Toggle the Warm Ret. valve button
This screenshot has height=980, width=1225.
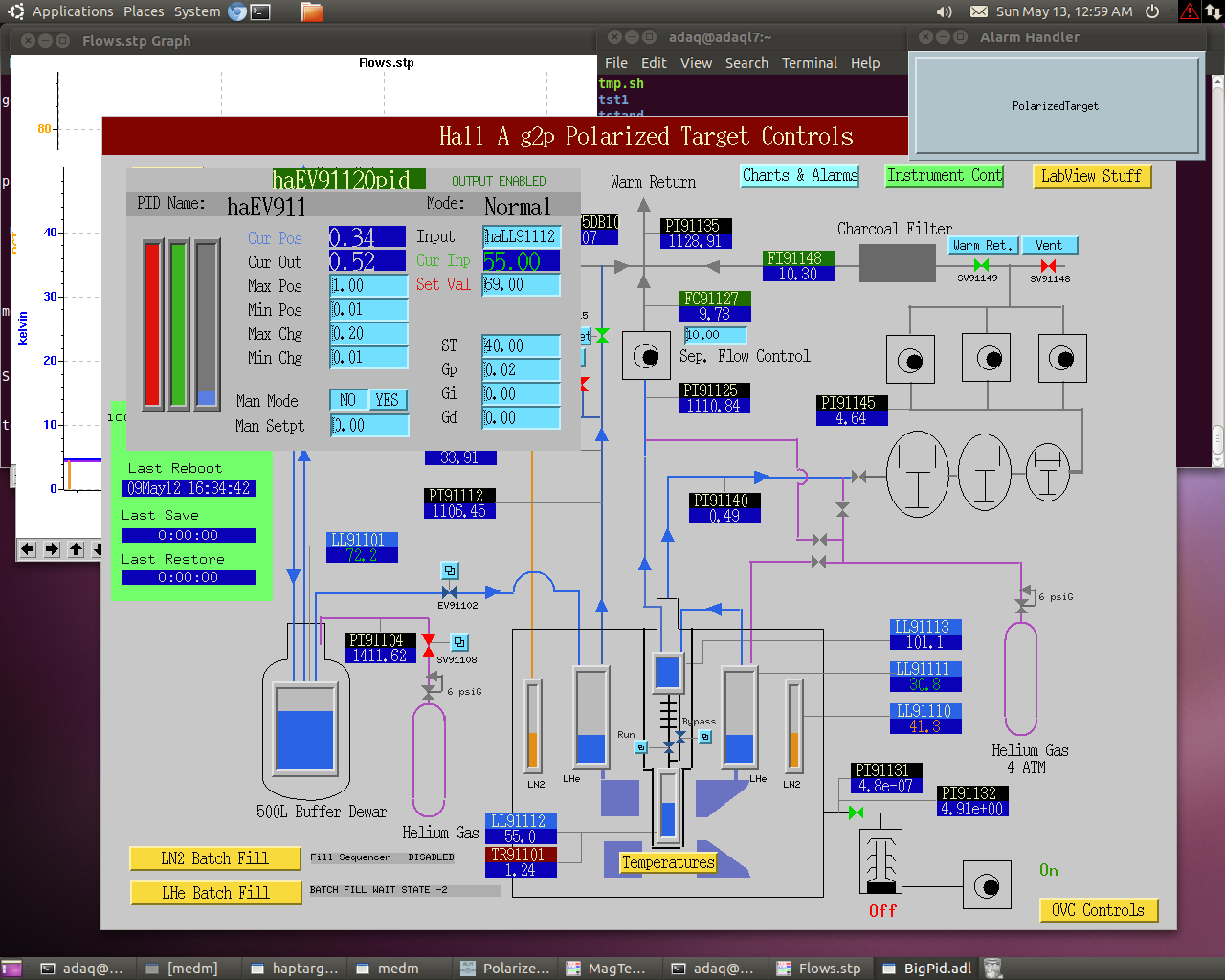(x=982, y=245)
